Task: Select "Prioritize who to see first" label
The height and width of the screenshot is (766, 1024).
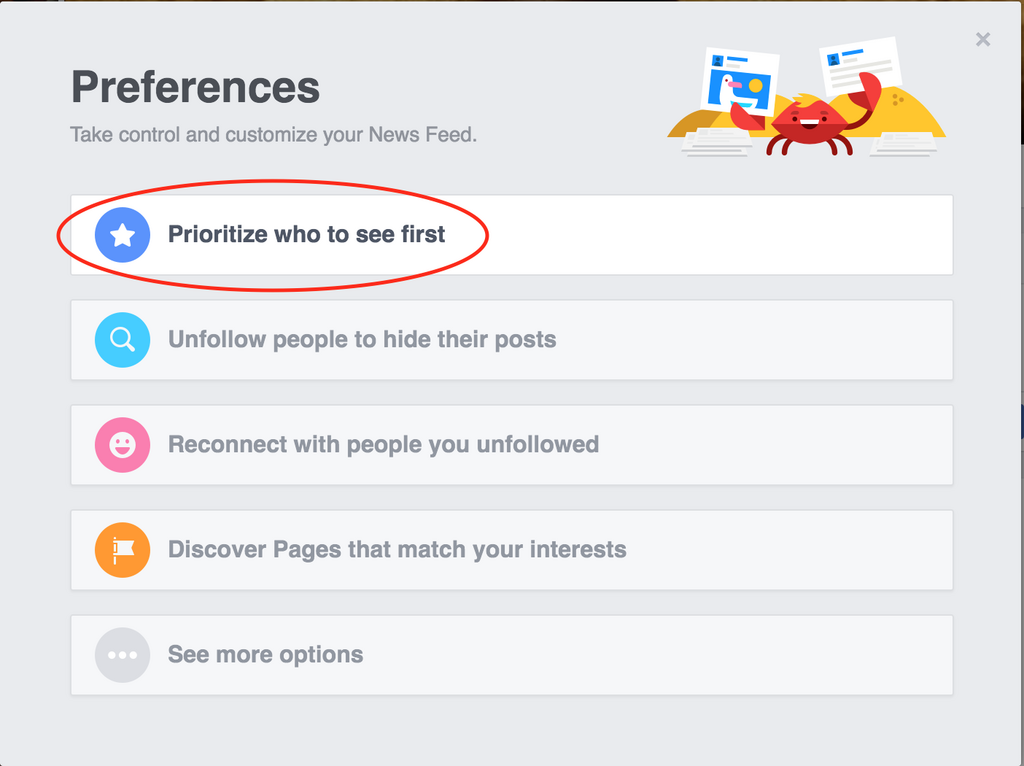Action: [x=306, y=235]
